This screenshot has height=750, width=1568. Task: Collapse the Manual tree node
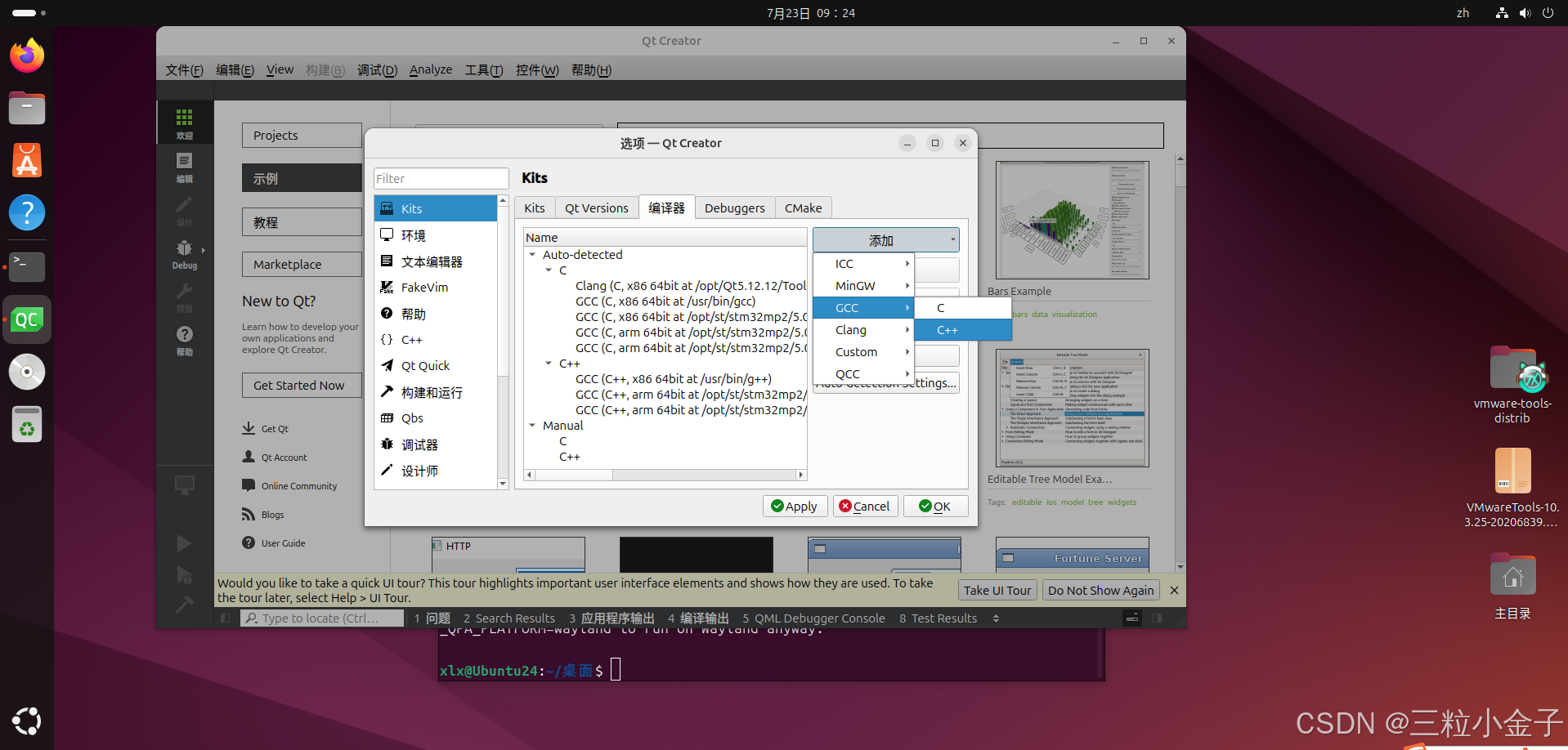click(532, 426)
